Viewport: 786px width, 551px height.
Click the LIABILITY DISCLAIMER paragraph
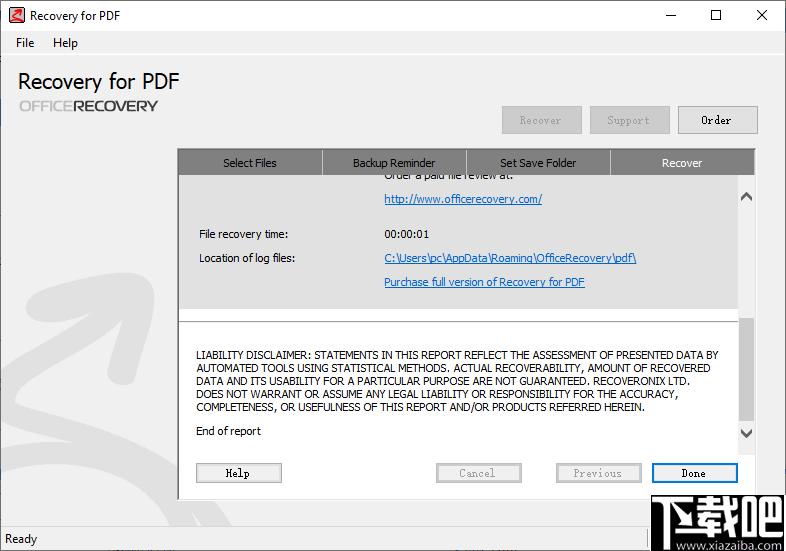(457, 381)
